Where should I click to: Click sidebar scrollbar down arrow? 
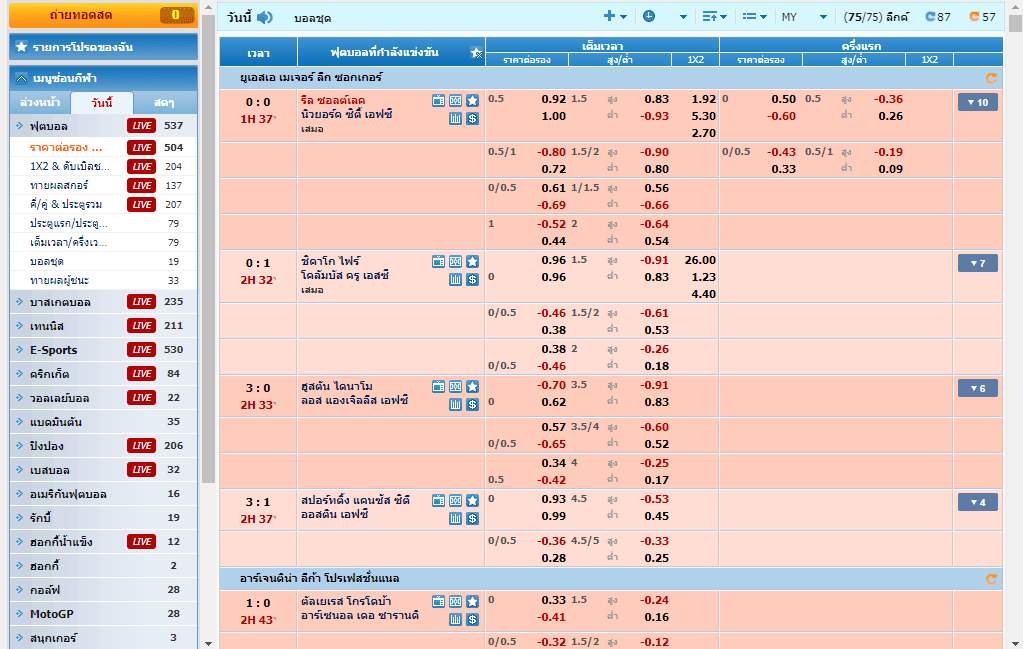coord(208,644)
